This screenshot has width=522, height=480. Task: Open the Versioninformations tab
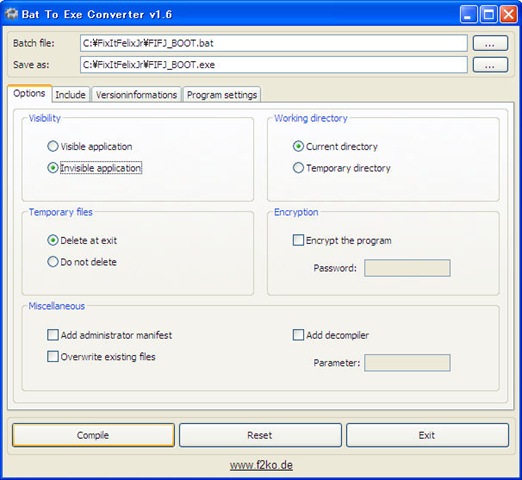(136, 95)
